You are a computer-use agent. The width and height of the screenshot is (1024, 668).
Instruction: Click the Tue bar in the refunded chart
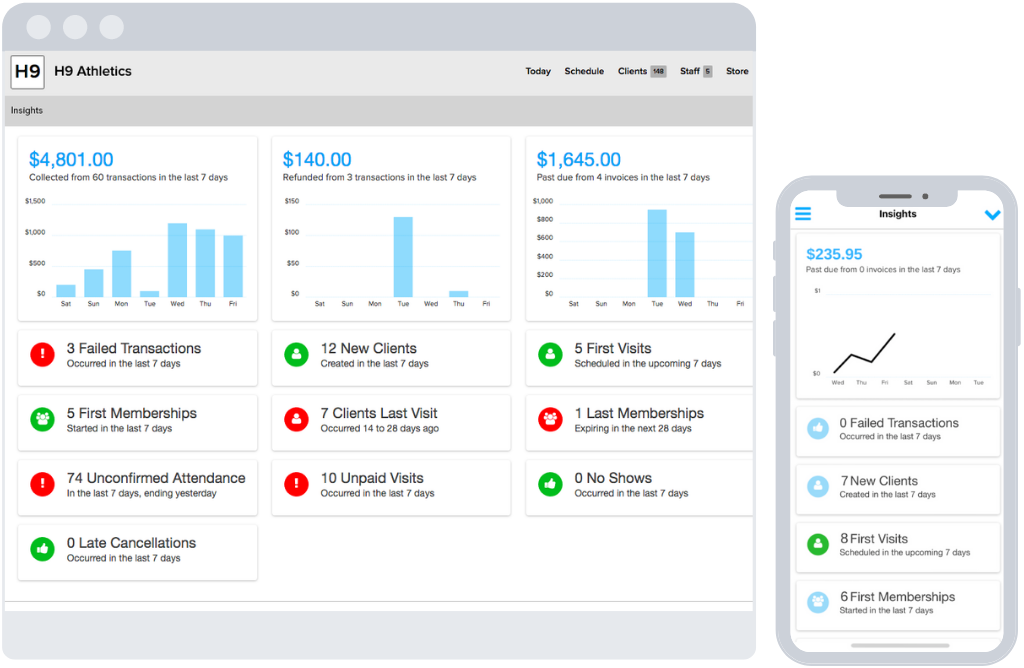[403, 257]
